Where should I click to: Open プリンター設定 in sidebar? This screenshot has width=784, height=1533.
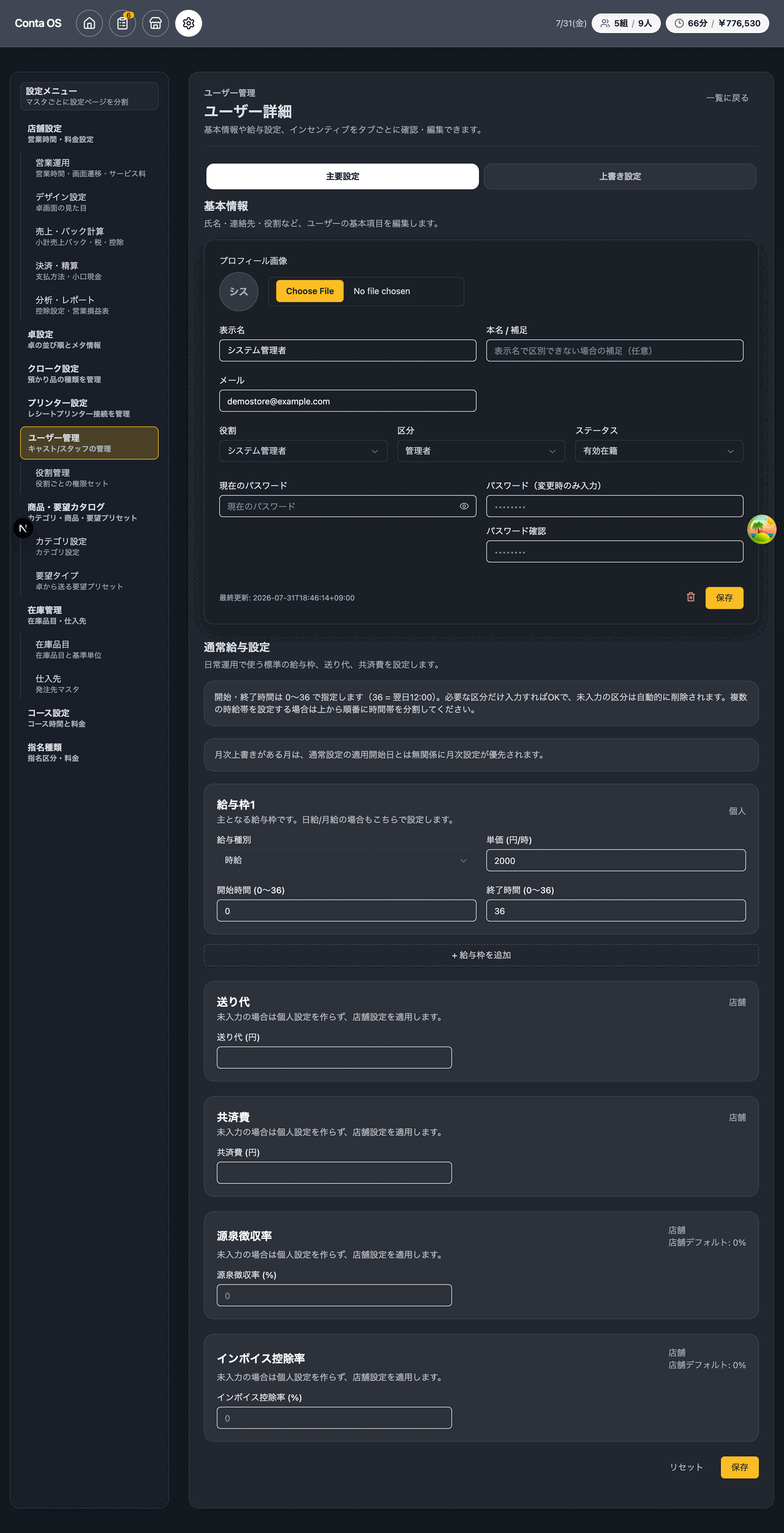(x=89, y=408)
